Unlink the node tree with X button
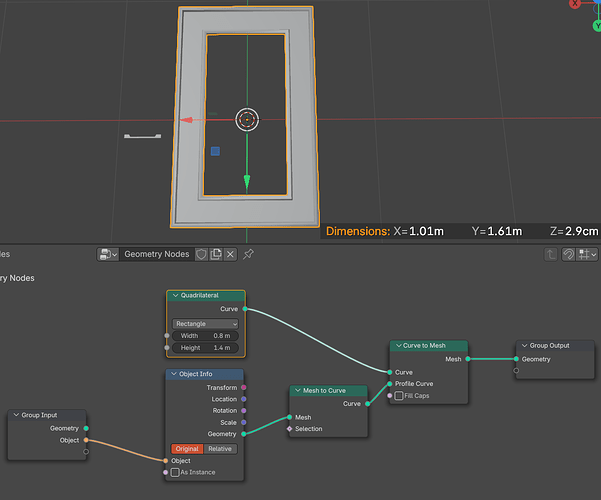 point(230,254)
